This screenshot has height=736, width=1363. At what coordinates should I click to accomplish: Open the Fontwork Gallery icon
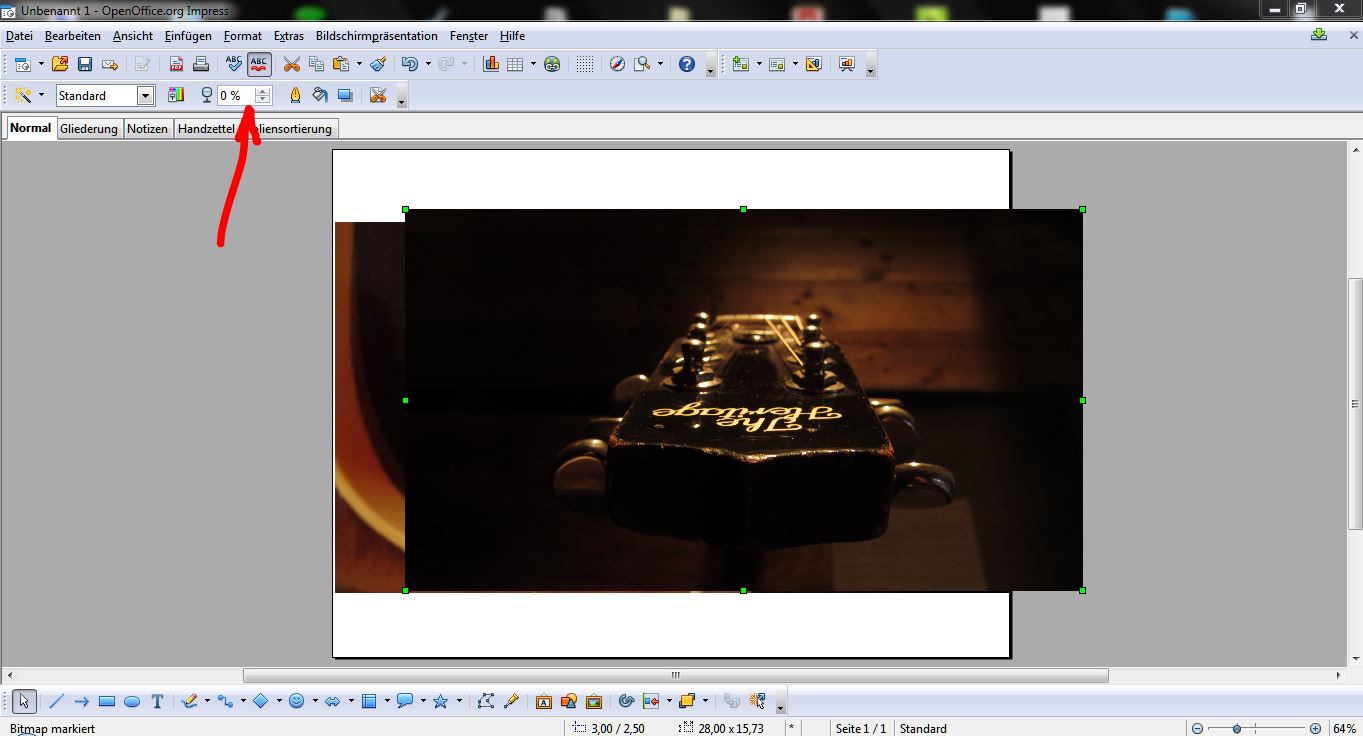[x=544, y=702]
